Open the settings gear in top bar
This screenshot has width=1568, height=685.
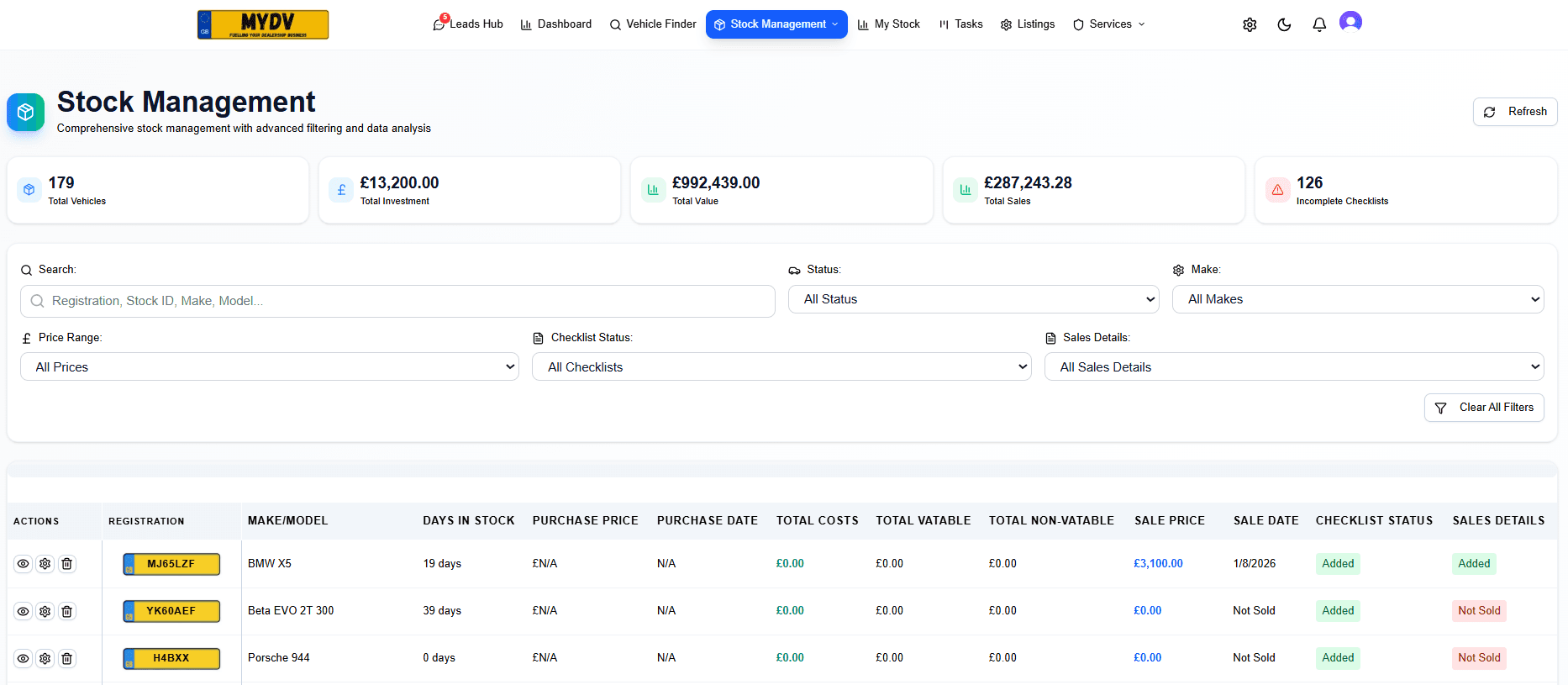click(x=1250, y=24)
